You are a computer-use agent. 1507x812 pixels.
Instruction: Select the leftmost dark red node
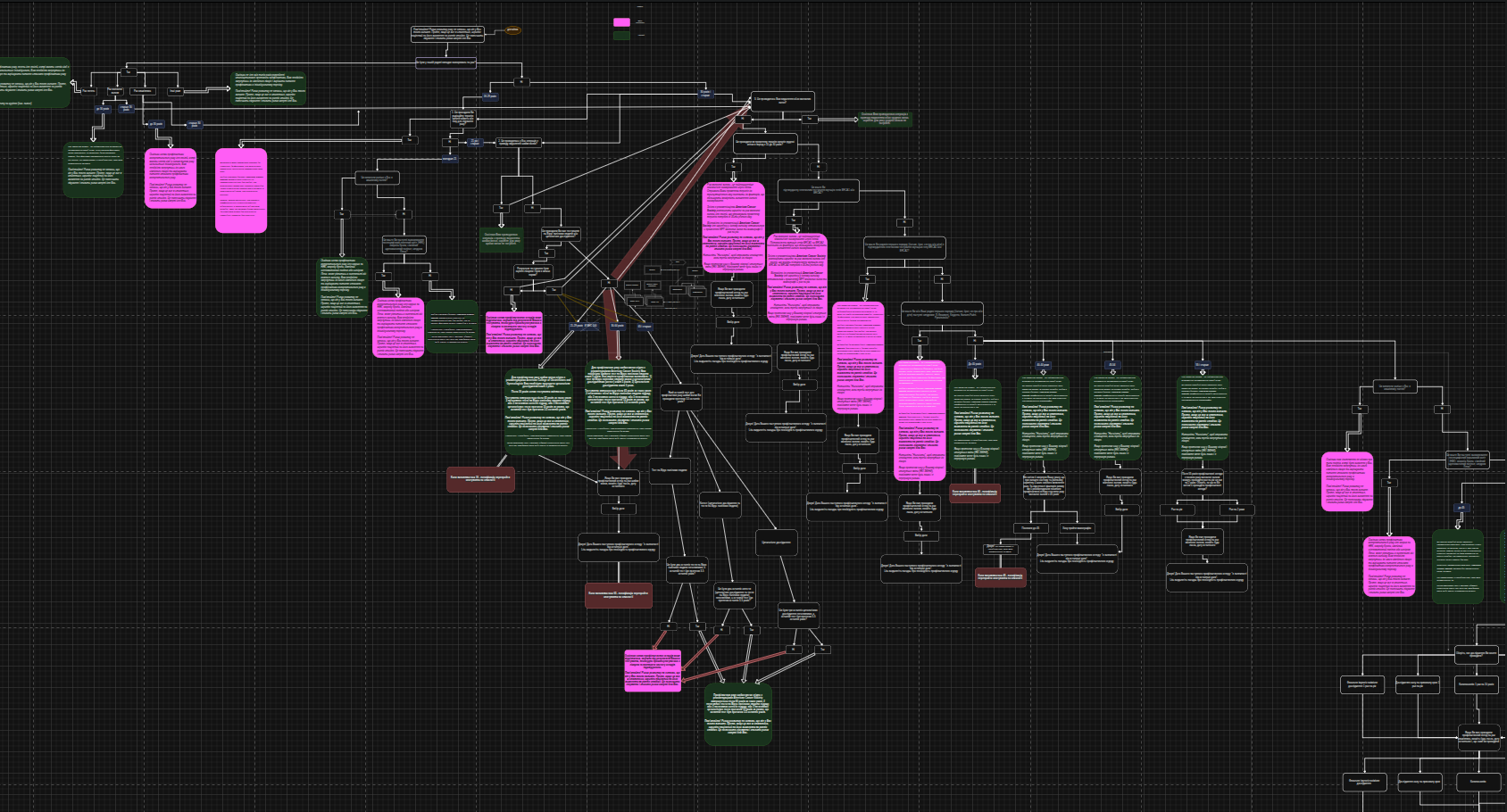pos(480,479)
